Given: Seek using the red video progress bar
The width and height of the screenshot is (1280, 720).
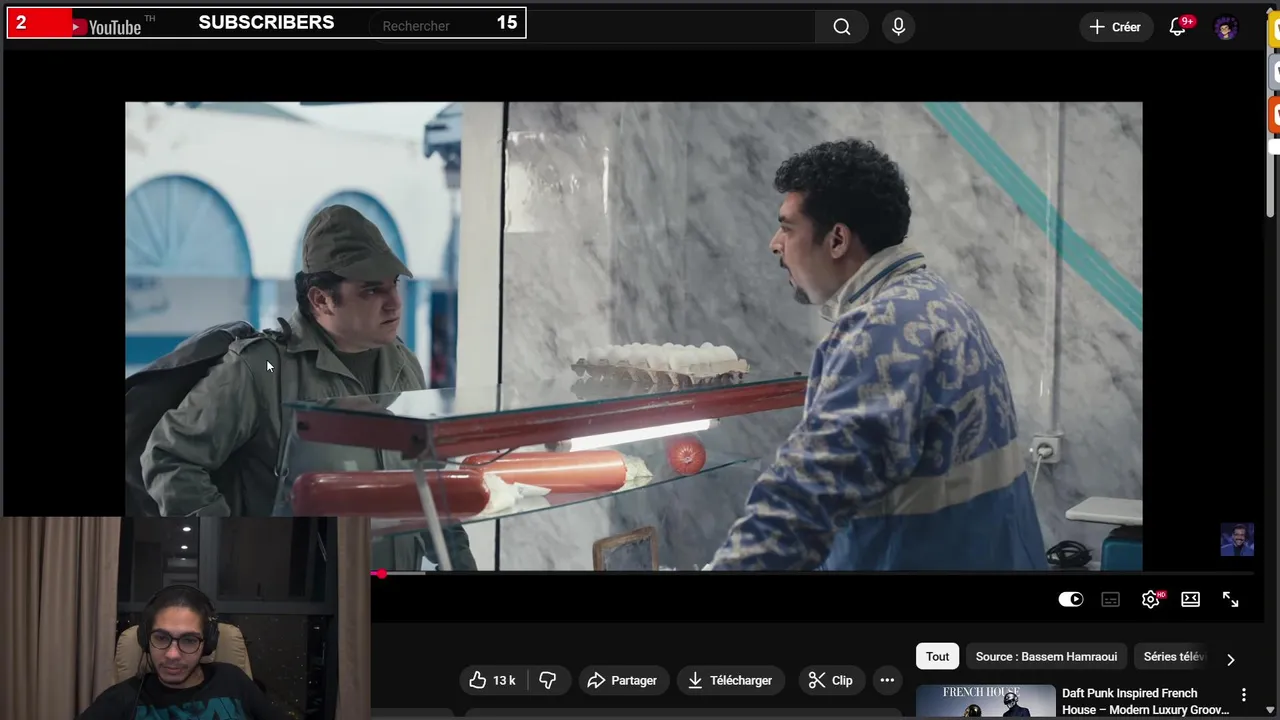Looking at the screenshot, I should point(812,574).
